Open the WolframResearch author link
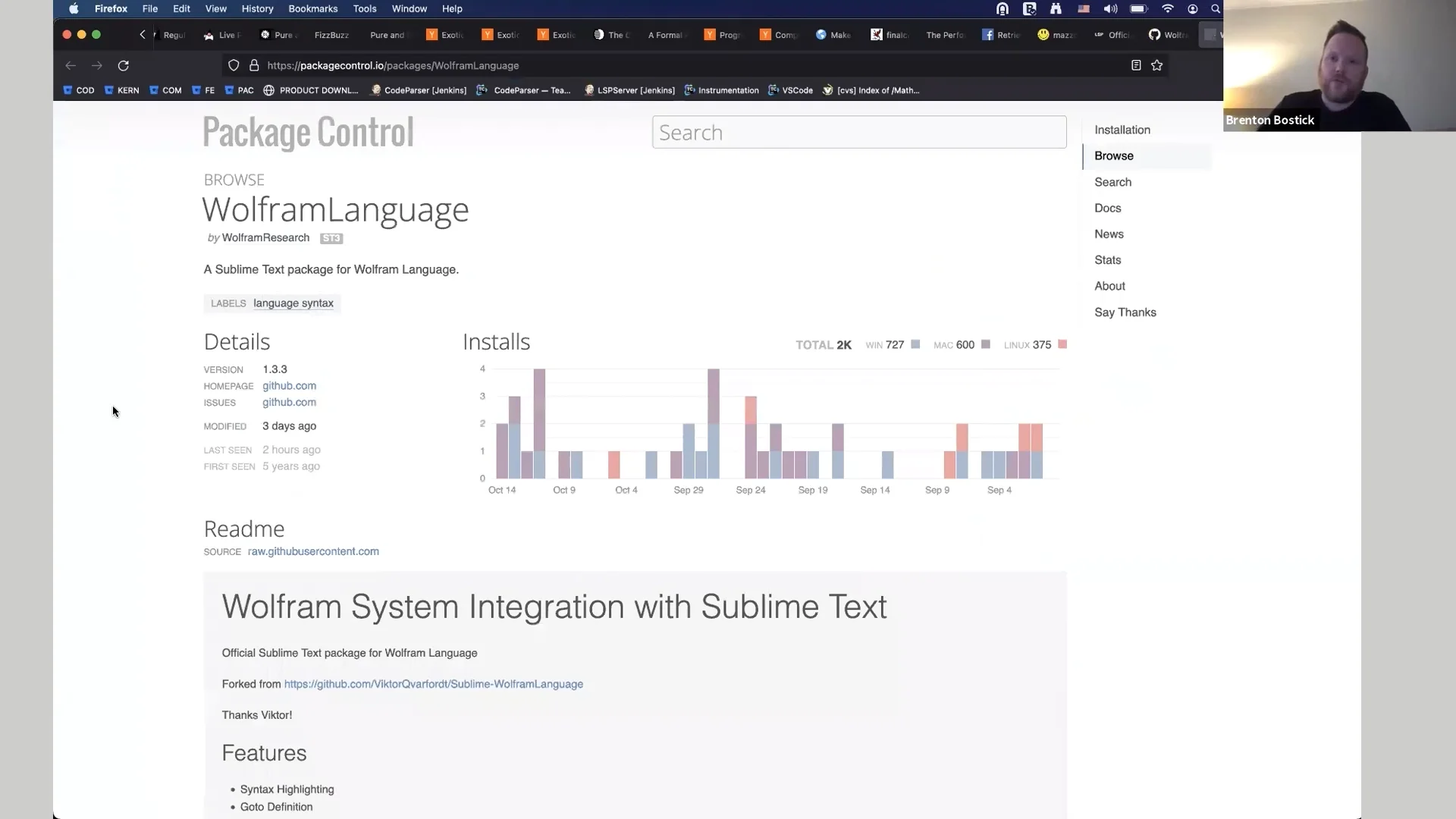Screen dimensions: 1456x819 pos(265,238)
